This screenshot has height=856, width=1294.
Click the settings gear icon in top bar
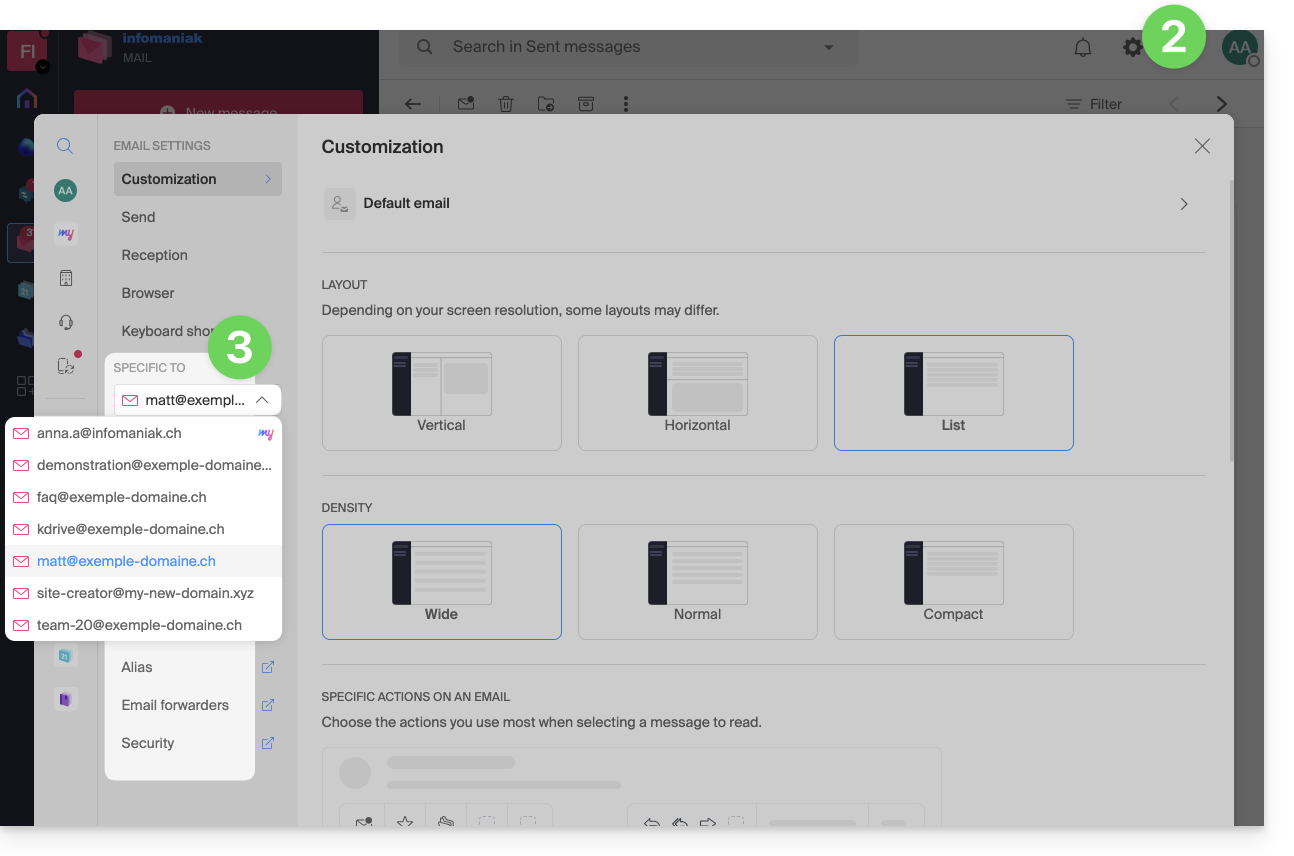tap(1132, 47)
